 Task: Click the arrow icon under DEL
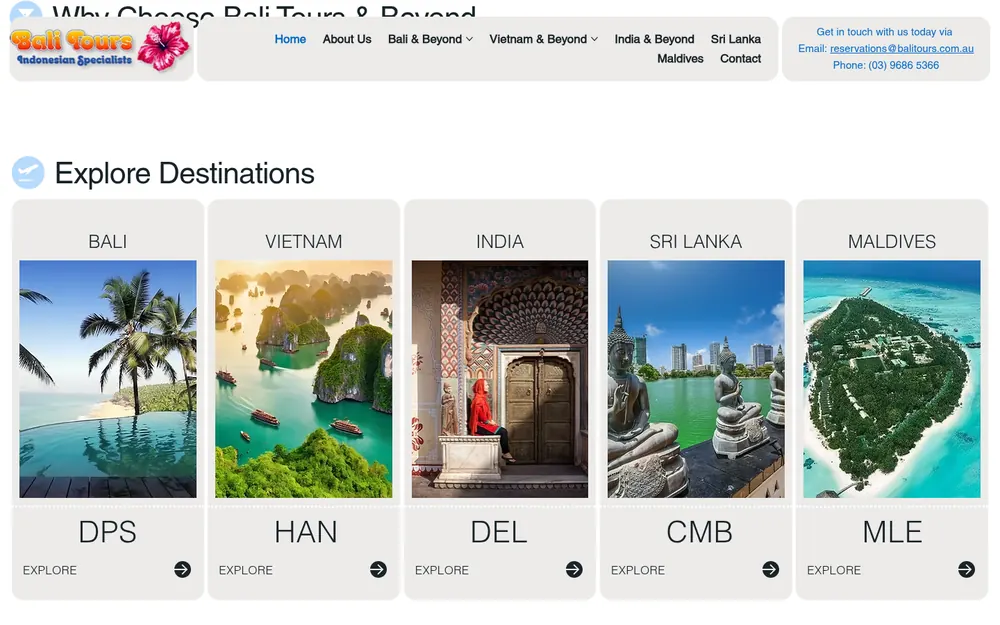(574, 570)
